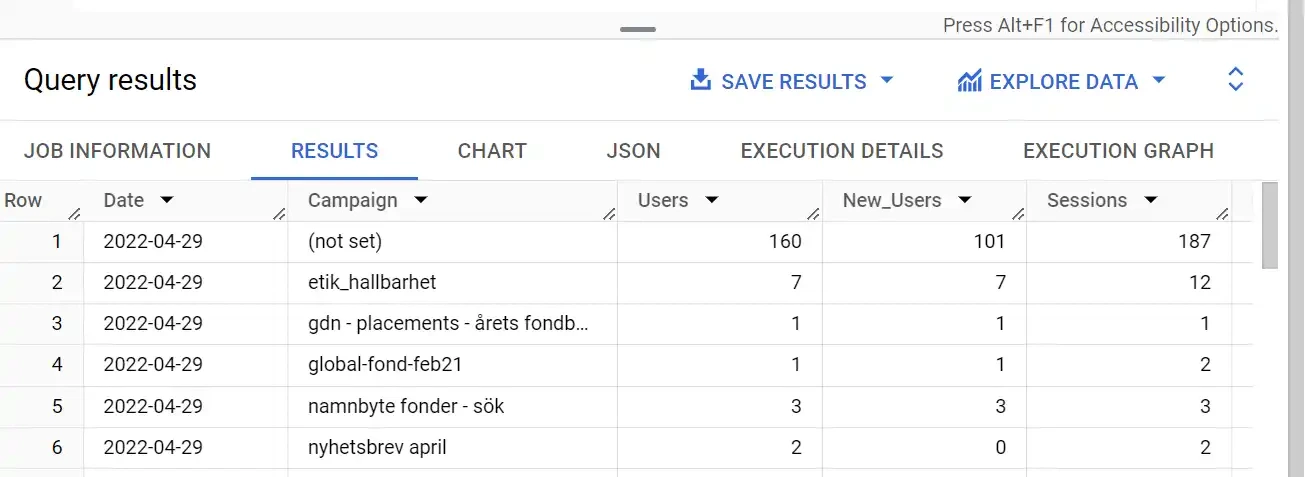Click the New_Users value 0
Viewport: 1305px width, 477px height.
click(x=1000, y=447)
